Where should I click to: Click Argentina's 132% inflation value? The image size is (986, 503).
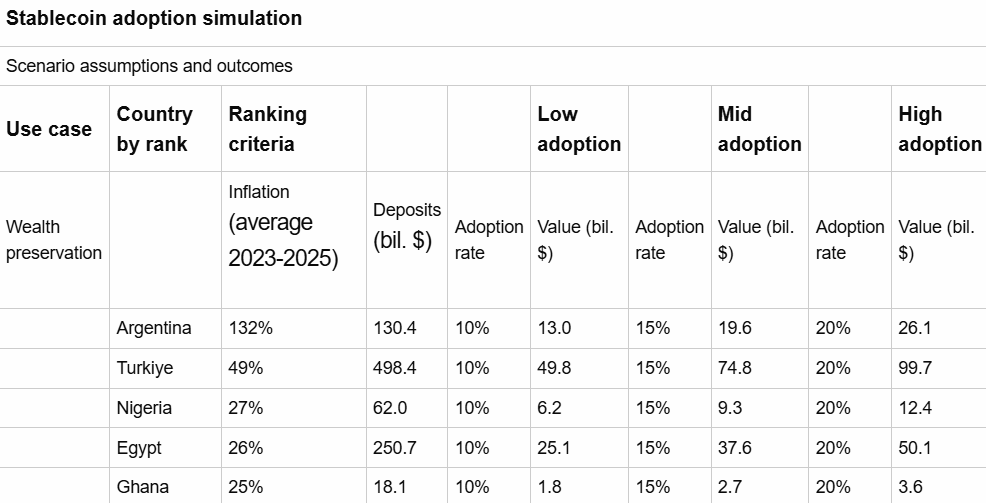246,328
